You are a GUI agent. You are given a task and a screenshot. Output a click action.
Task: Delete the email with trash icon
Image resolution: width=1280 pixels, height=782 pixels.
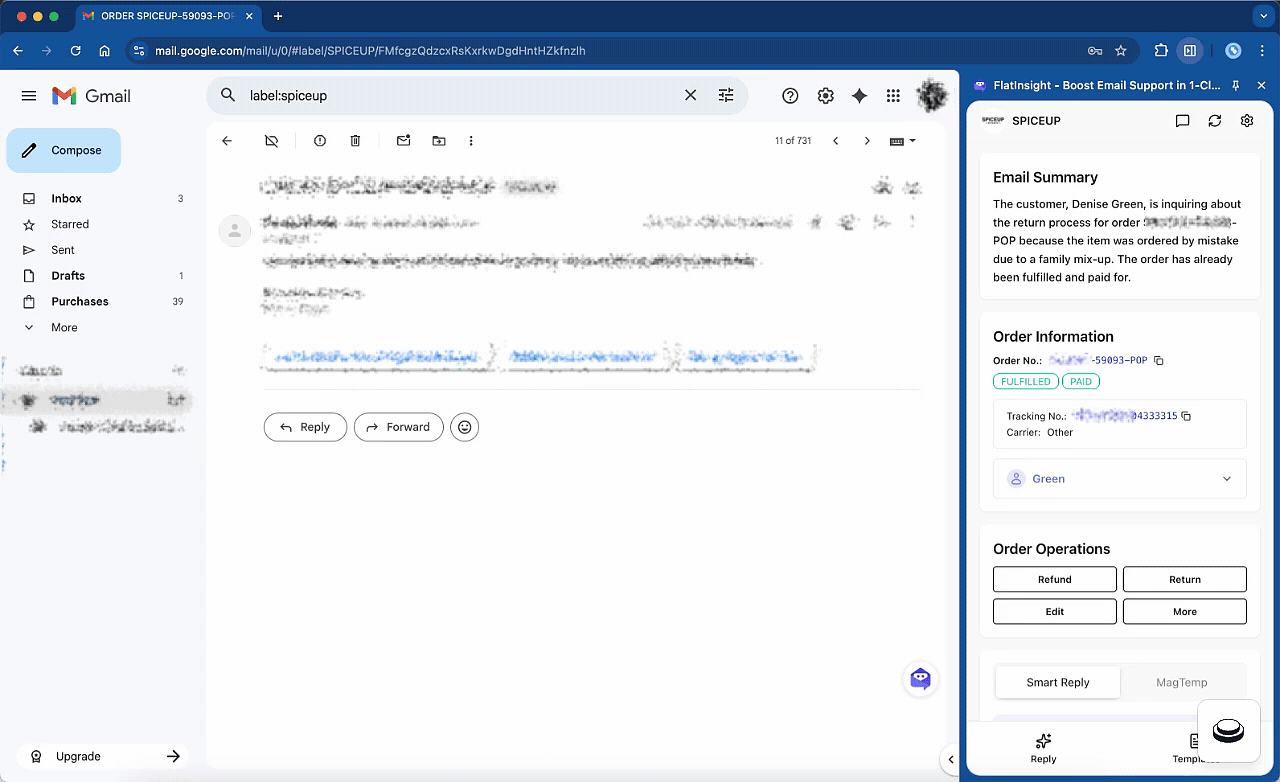click(x=355, y=141)
